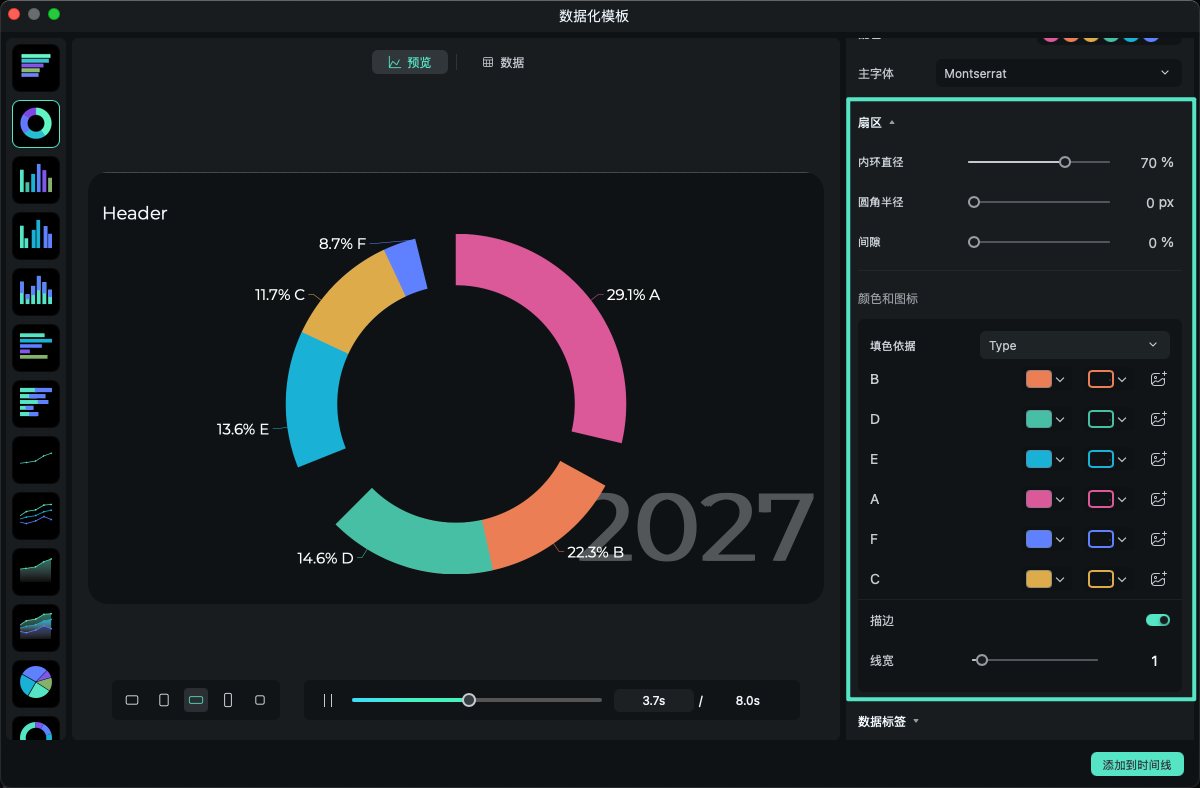Switch to the 数据 tab

point(503,61)
